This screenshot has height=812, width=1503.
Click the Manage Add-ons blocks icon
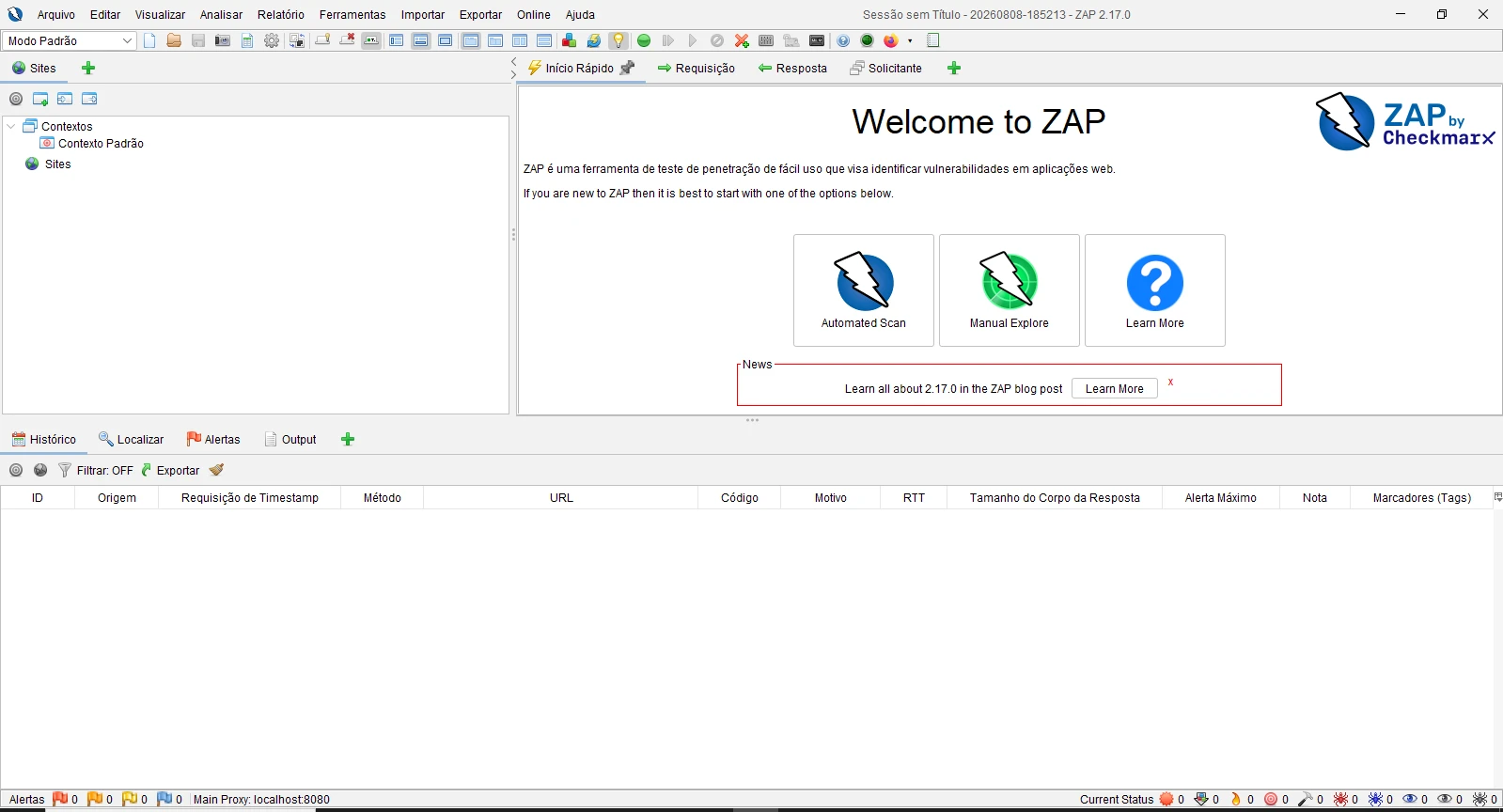(569, 40)
